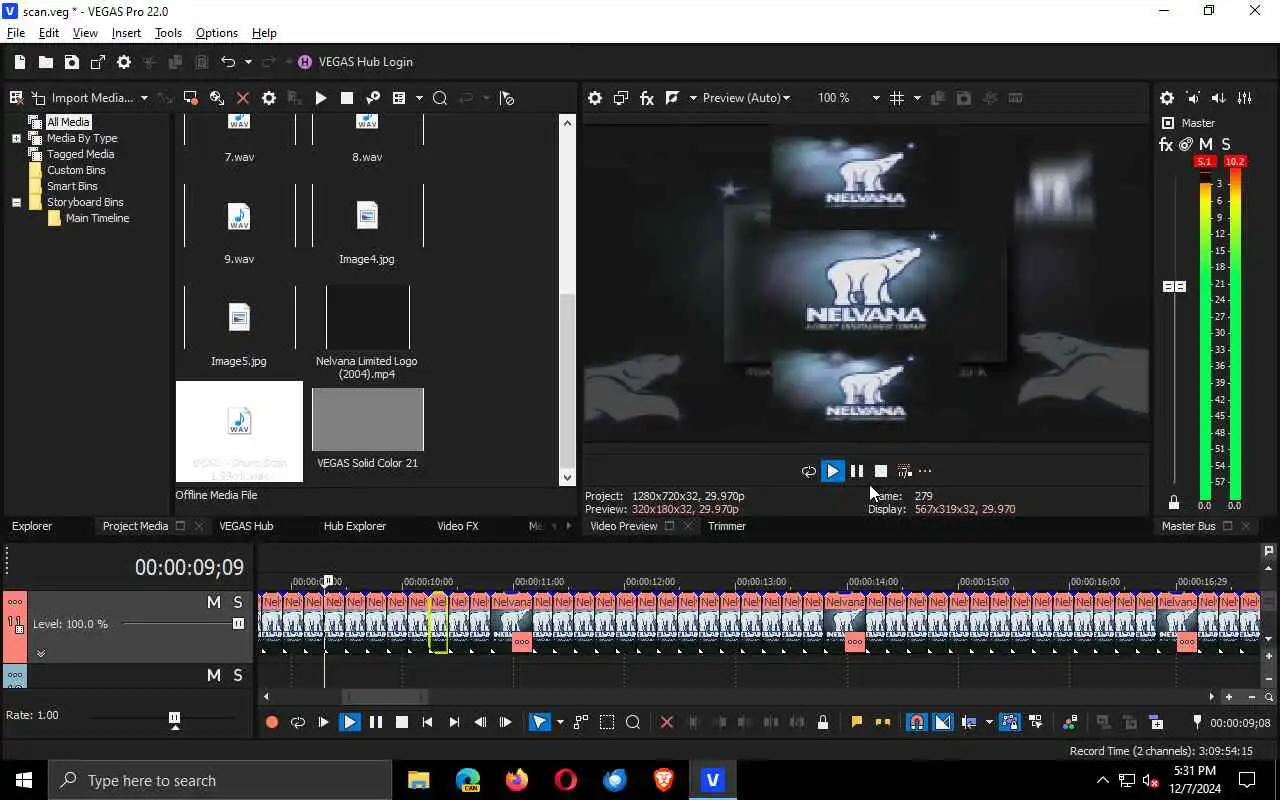Delete selection with timeline red X

(x=667, y=722)
